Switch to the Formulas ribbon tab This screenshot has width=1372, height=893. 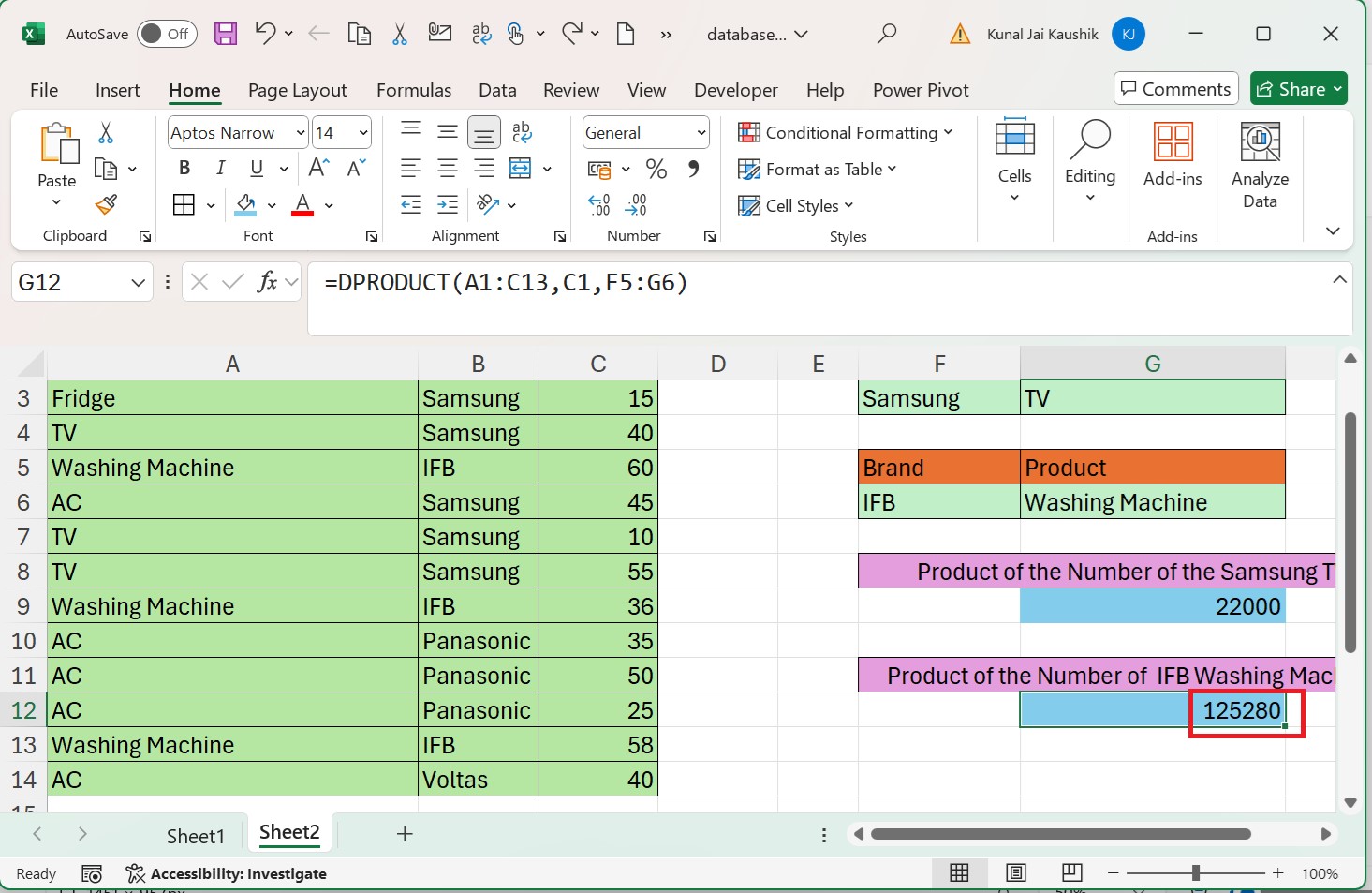tap(413, 90)
